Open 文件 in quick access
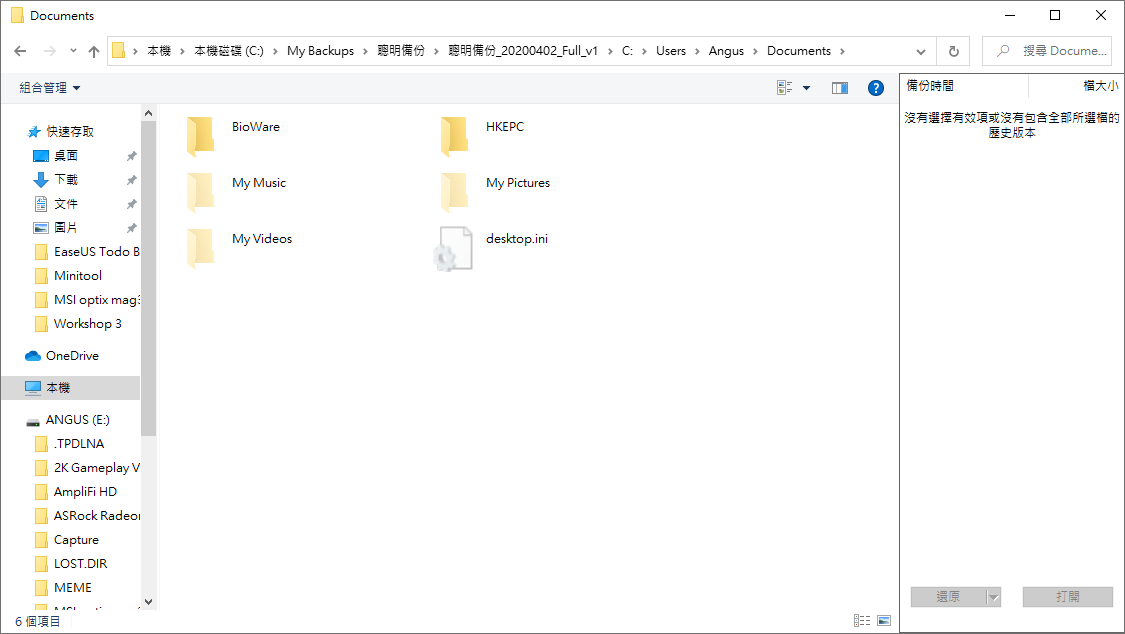Viewport: 1125px width, 634px height. 66,204
